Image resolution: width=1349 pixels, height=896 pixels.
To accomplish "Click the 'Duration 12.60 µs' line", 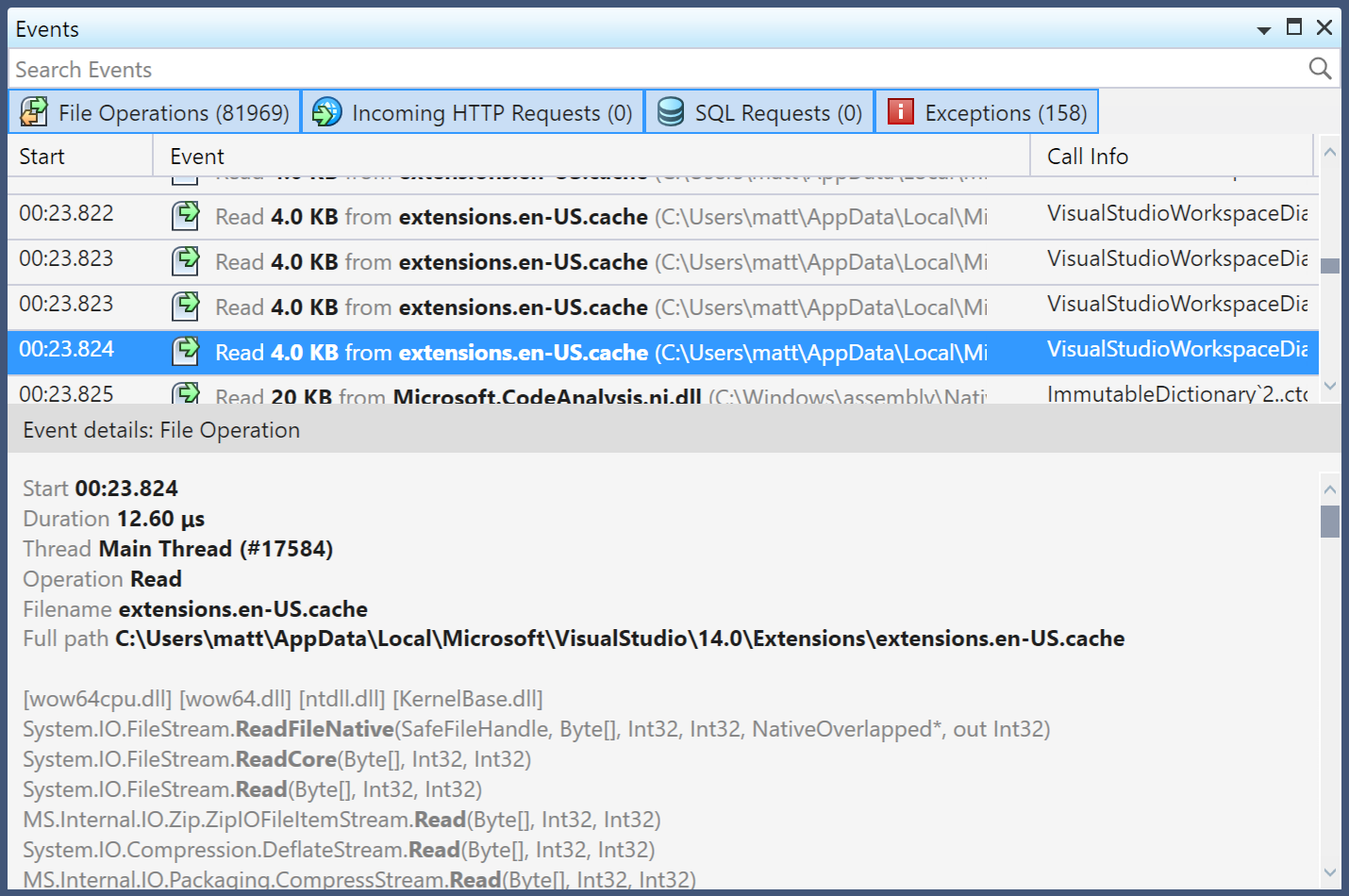I will point(113,519).
